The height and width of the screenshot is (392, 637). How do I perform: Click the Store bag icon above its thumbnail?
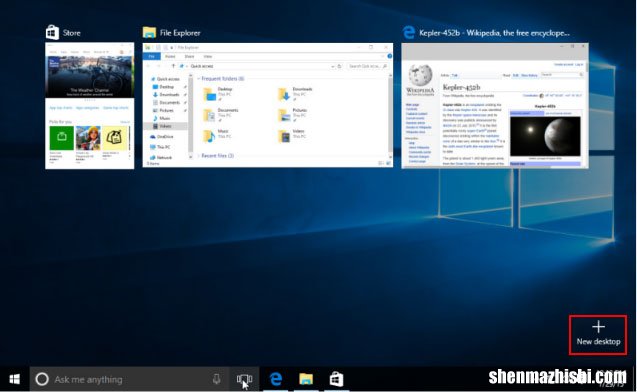point(52,32)
